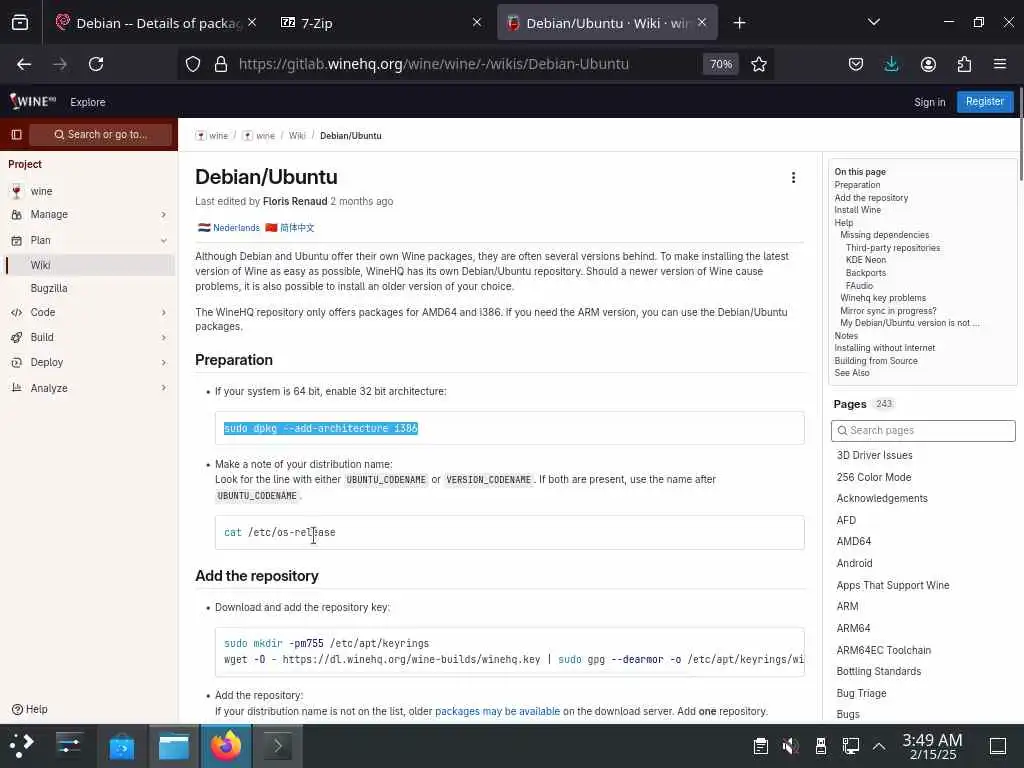Open wiki page actions kebab menu
Image resolution: width=1024 pixels, height=768 pixels.
[793, 178]
